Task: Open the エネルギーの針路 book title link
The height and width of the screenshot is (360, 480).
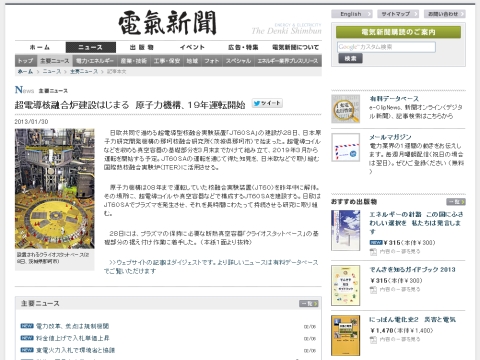Action: 416,223
